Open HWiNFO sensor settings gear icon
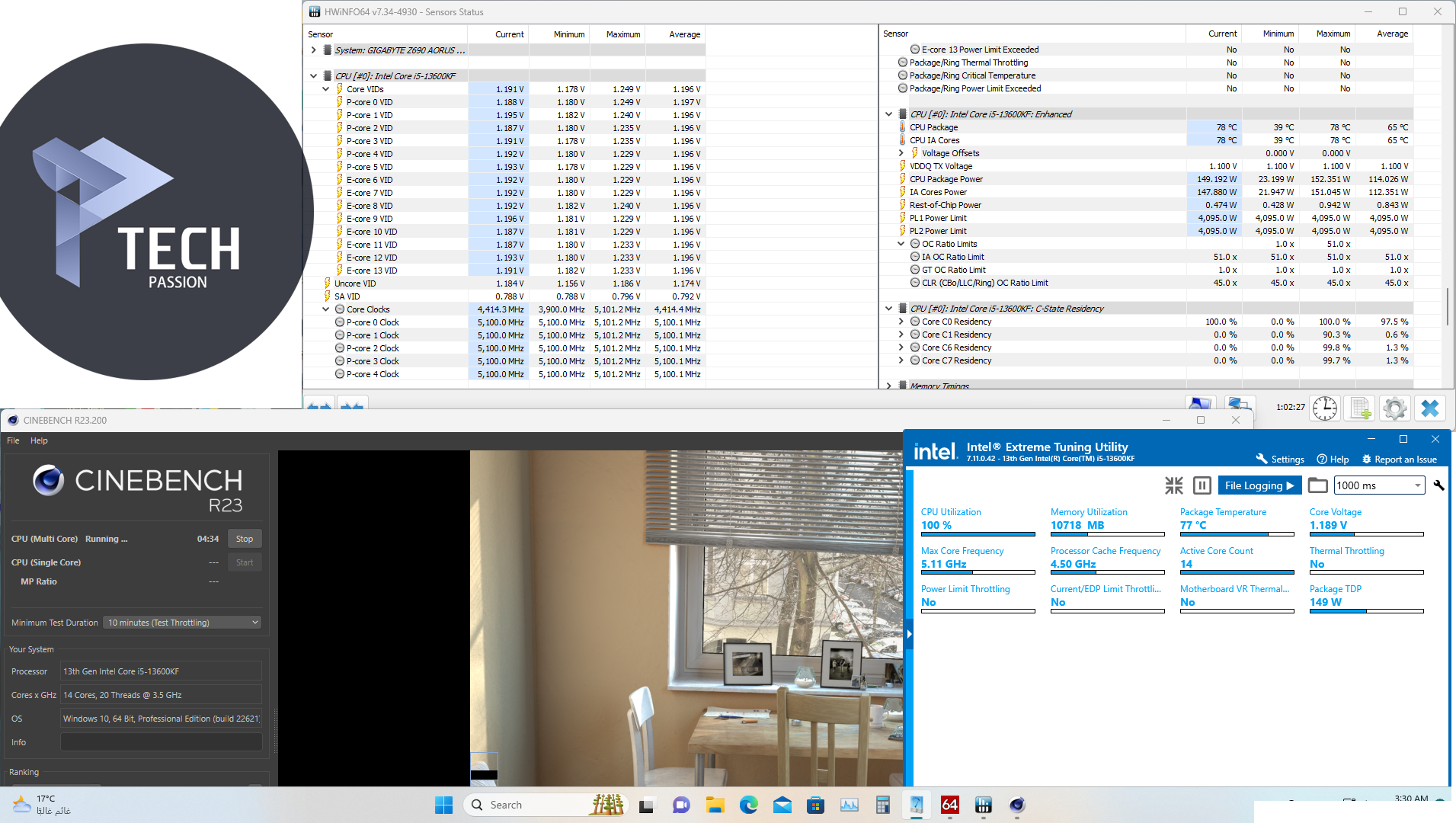1456x823 pixels. [x=1394, y=408]
